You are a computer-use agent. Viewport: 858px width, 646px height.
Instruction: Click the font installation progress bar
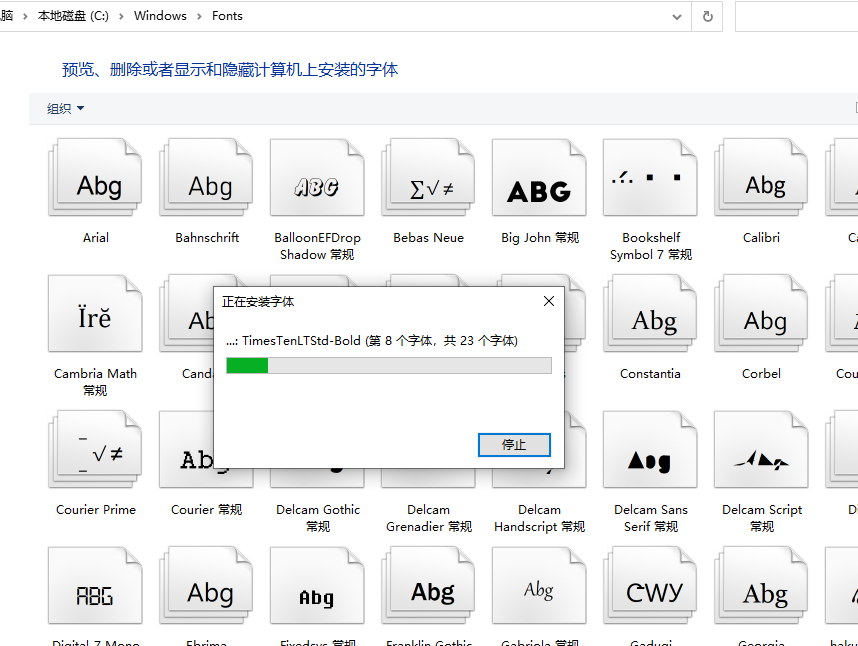click(x=389, y=366)
